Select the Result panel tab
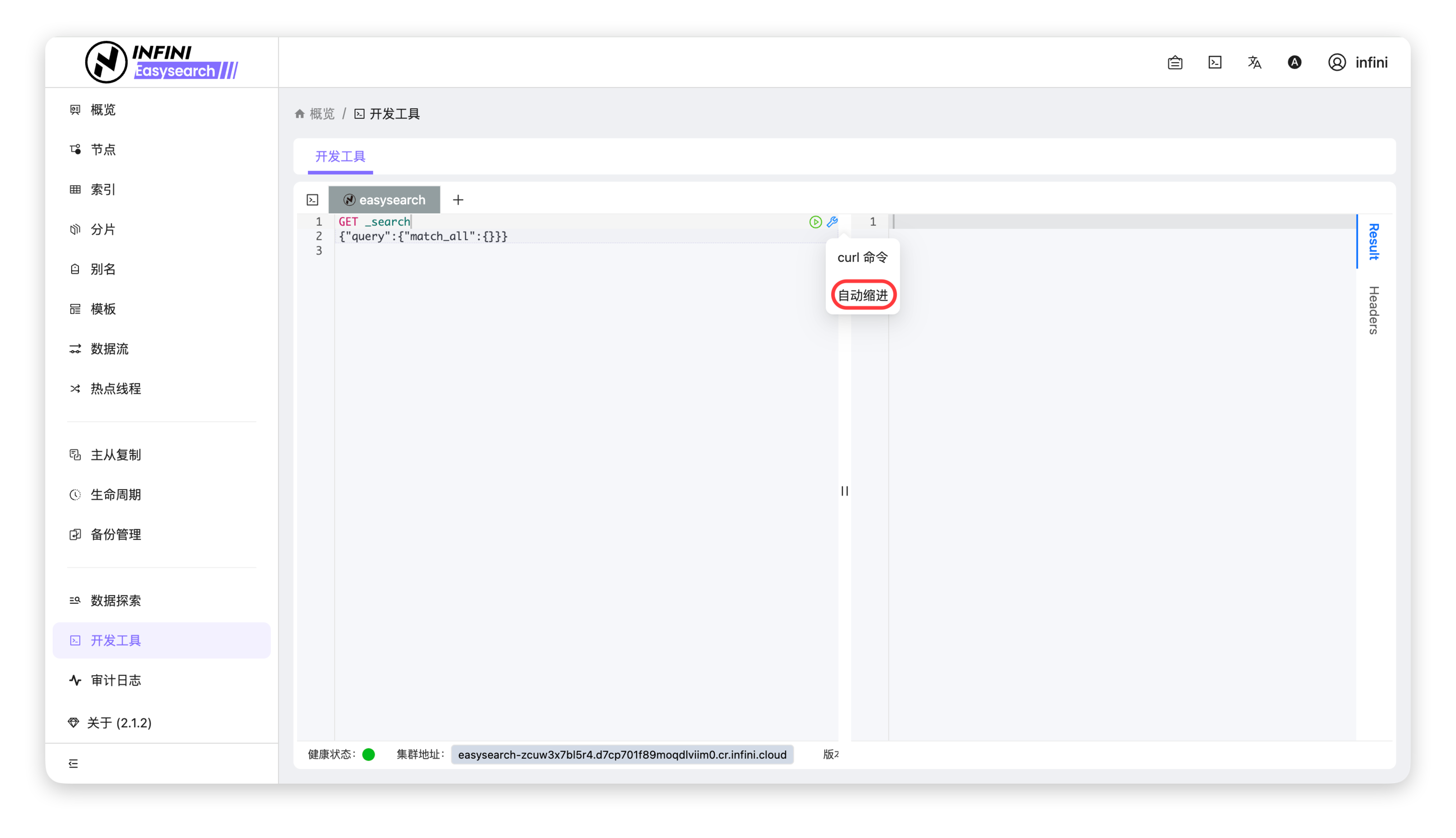1456x838 pixels. point(1373,242)
